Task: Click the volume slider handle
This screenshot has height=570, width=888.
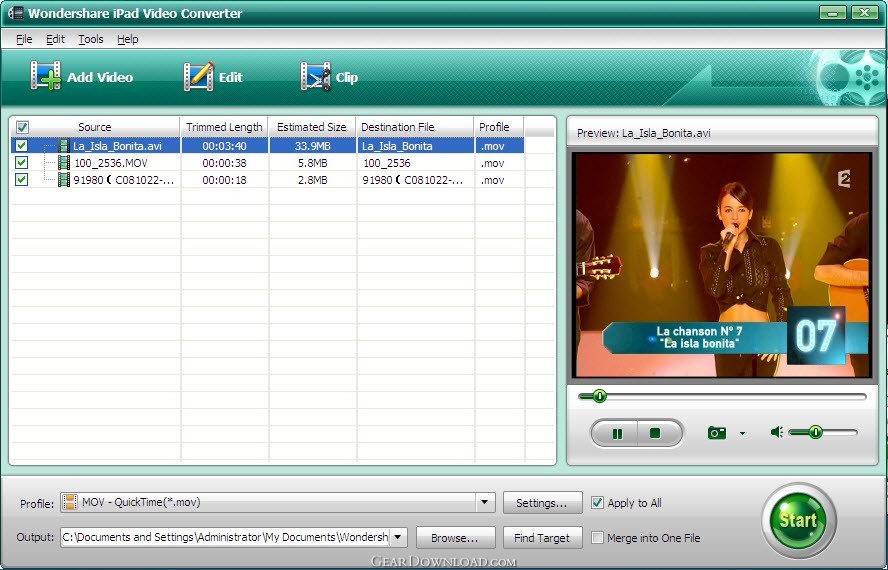Action: [815, 432]
